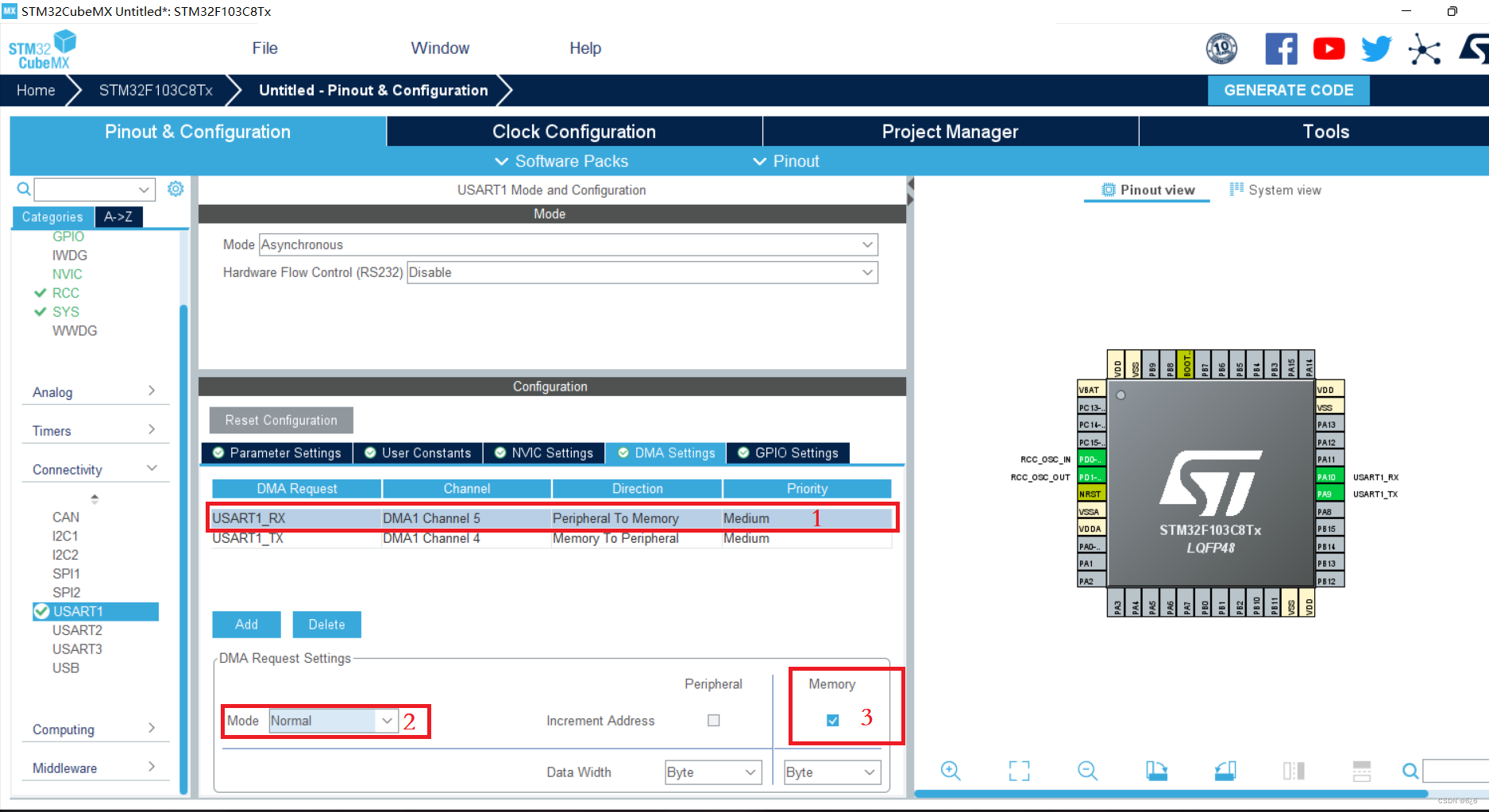Screen dimensions: 1489x812
Task: Click the PA10 USART1_RX pin on chip
Action: pyautogui.click(x=1330, y=477)
